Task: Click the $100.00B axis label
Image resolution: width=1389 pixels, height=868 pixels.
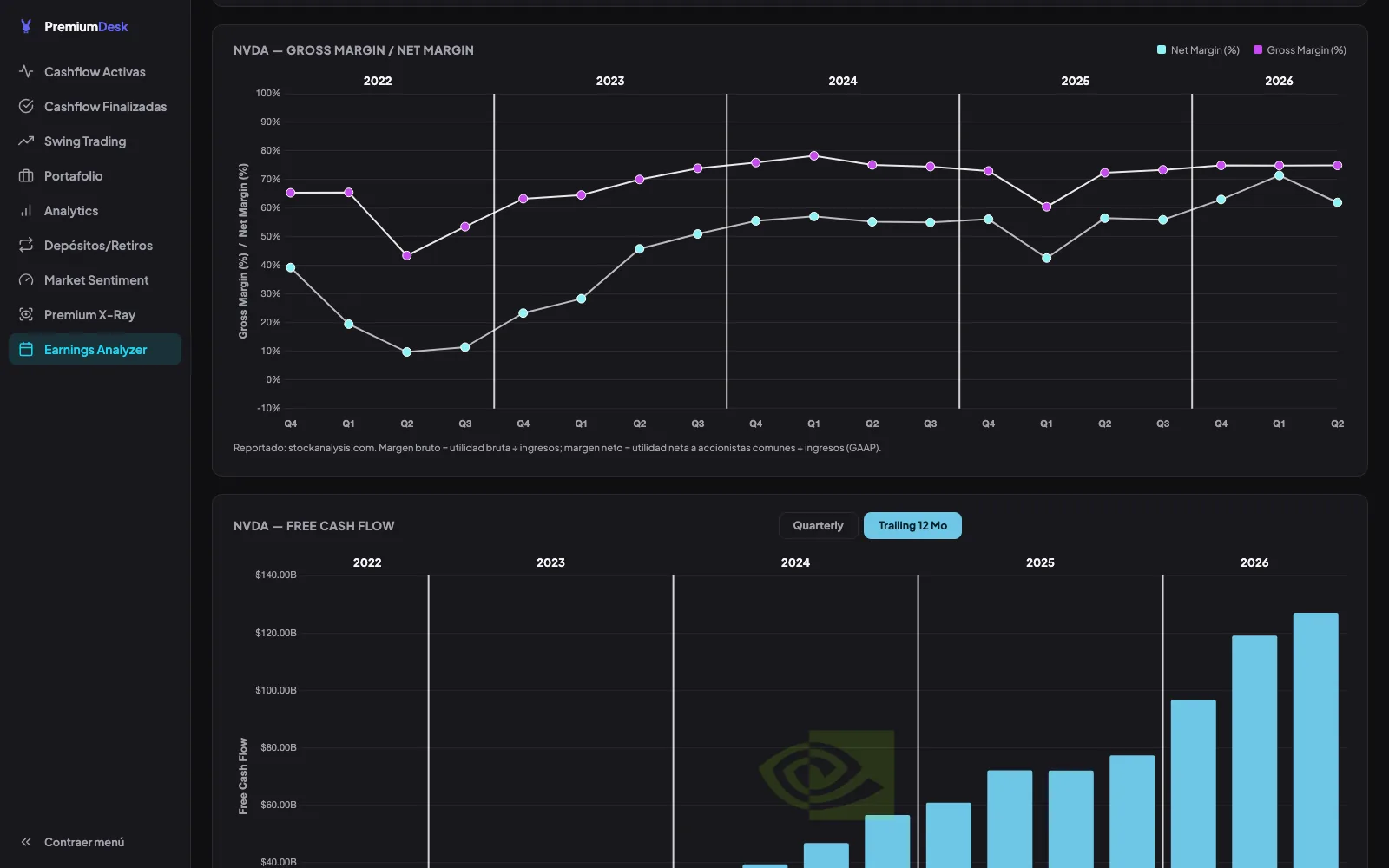Action: 276,691
